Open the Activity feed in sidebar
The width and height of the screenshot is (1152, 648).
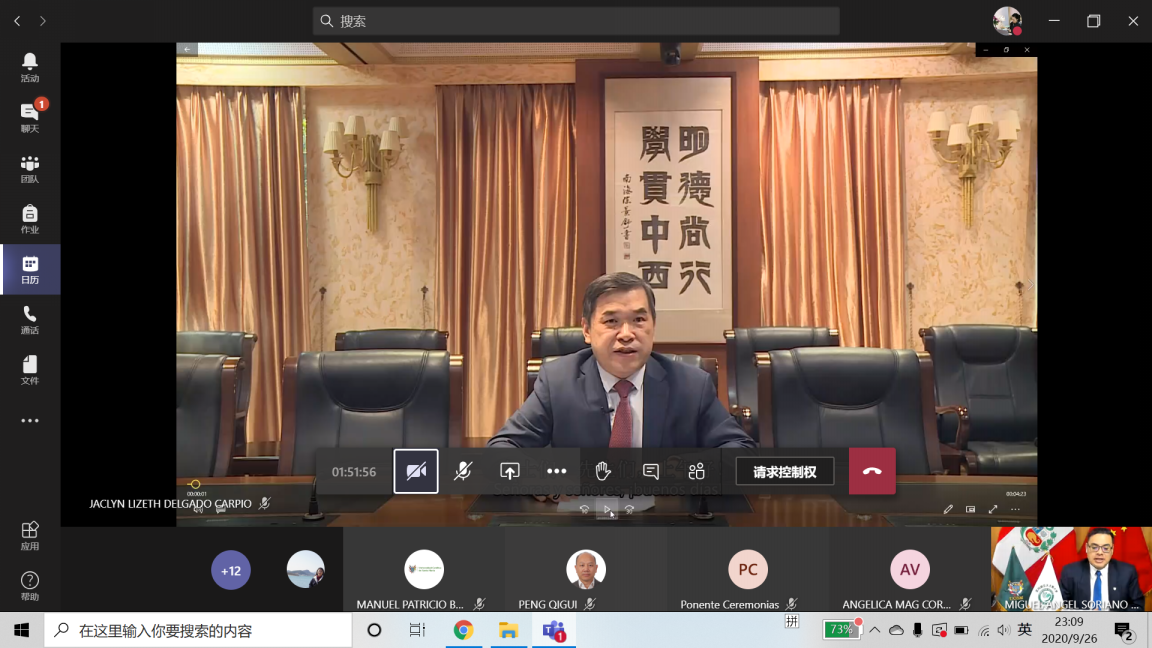pos(30,68)
